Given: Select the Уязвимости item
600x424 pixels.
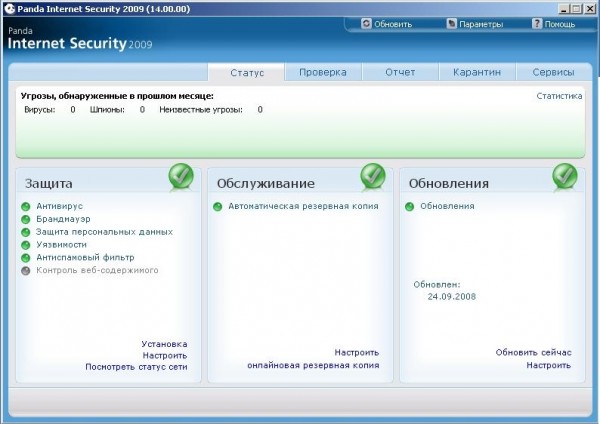Looking at the screenshot, I should (62, 245).
